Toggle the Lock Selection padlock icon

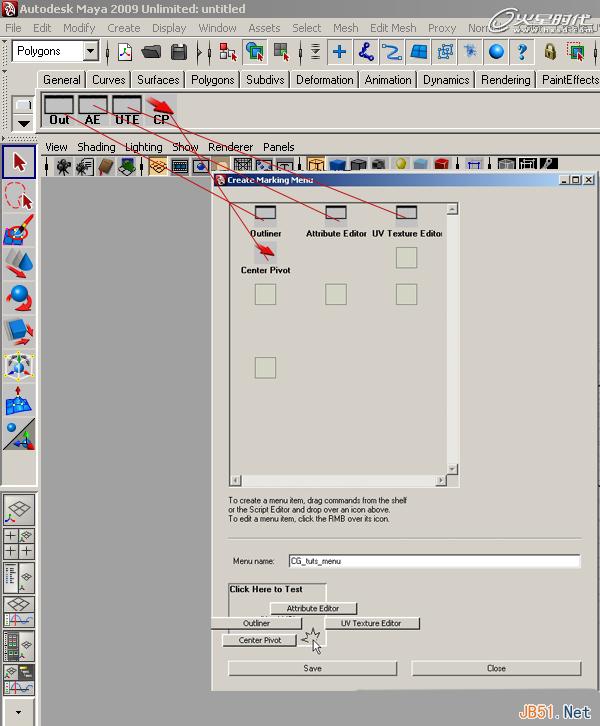coord(550,51)
